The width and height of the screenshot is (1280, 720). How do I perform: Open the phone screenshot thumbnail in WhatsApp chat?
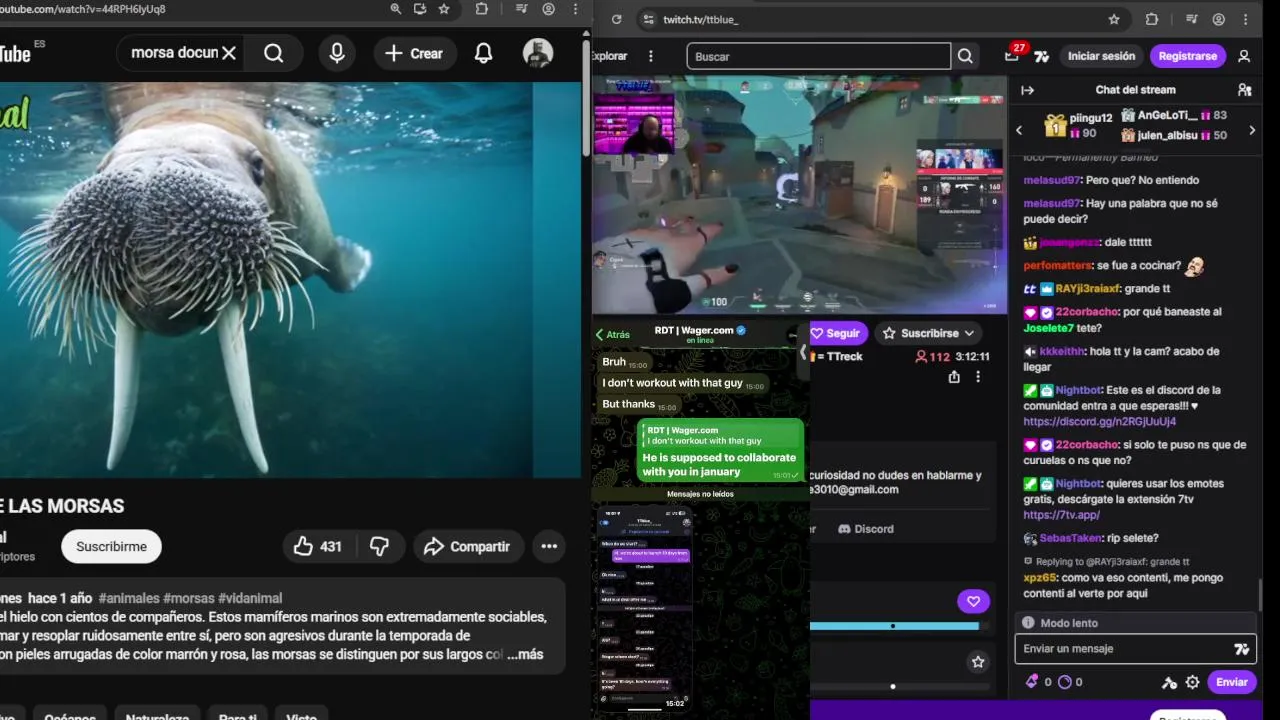tap(645, 608)
